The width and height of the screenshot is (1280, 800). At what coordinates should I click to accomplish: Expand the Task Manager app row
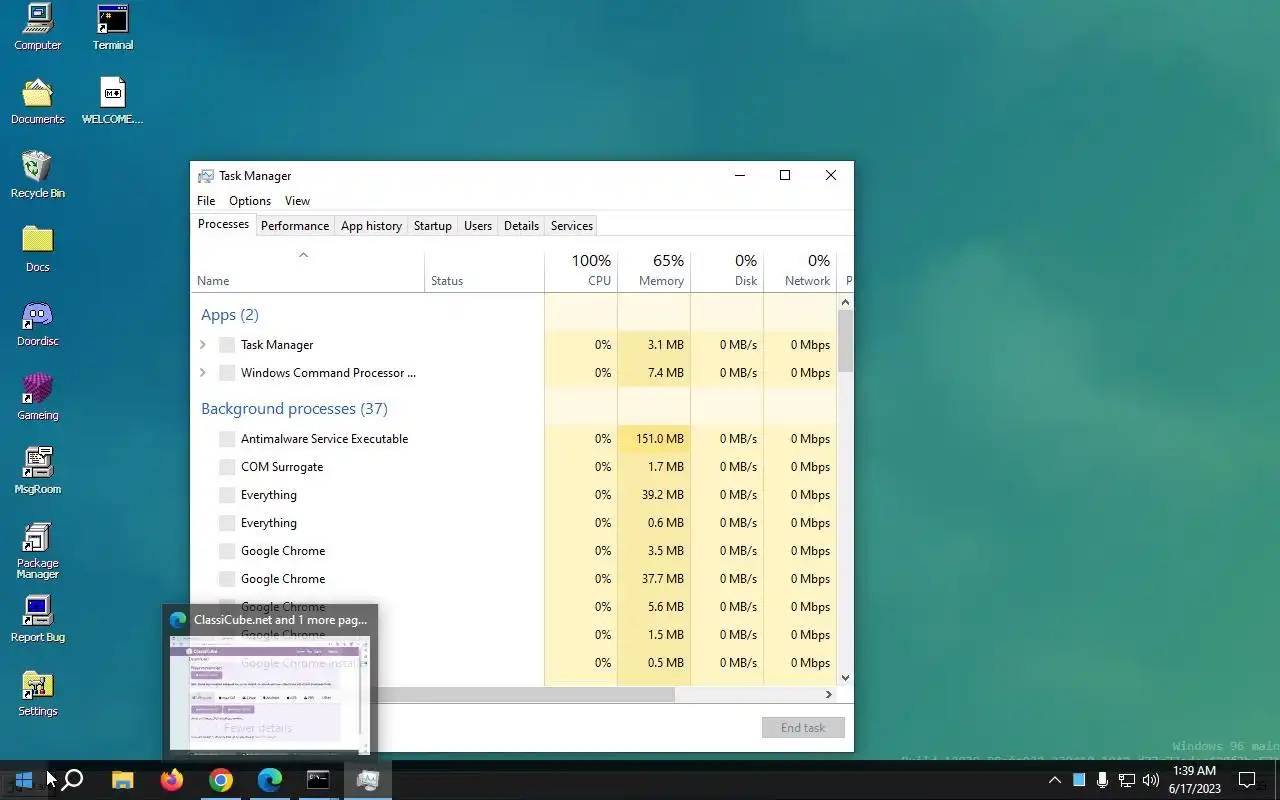tap(203, 345)
